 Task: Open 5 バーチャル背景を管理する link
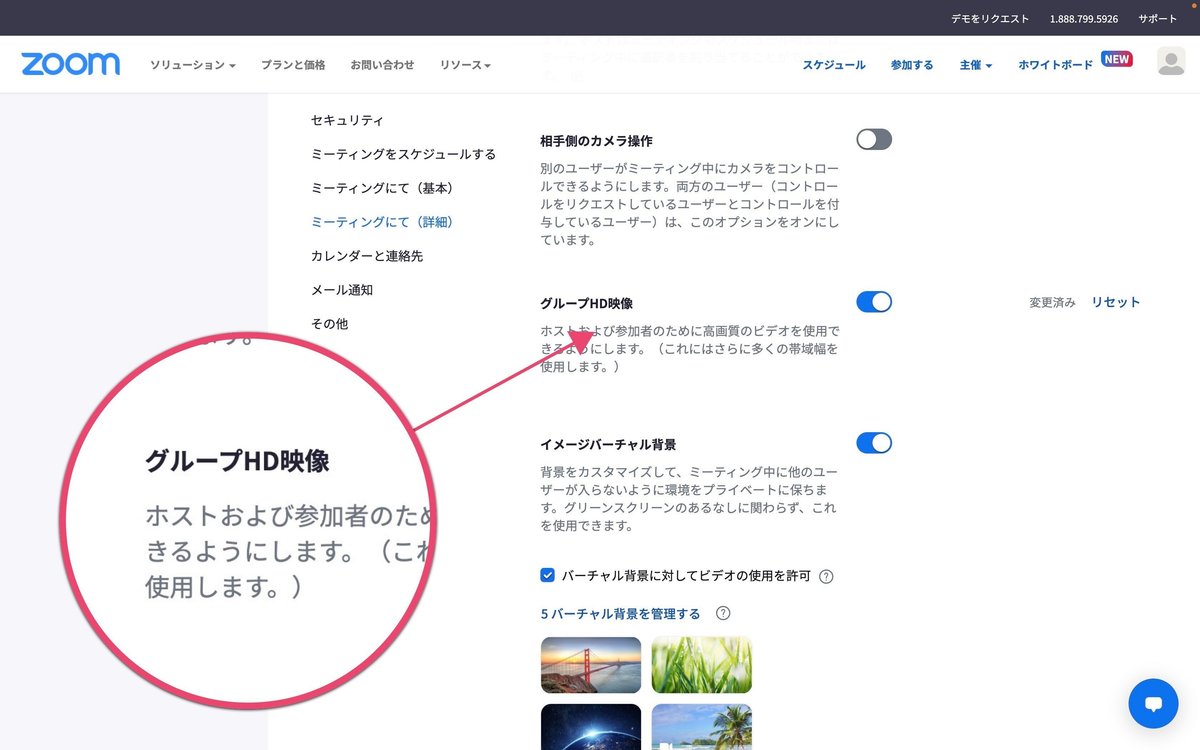[620, 614]
